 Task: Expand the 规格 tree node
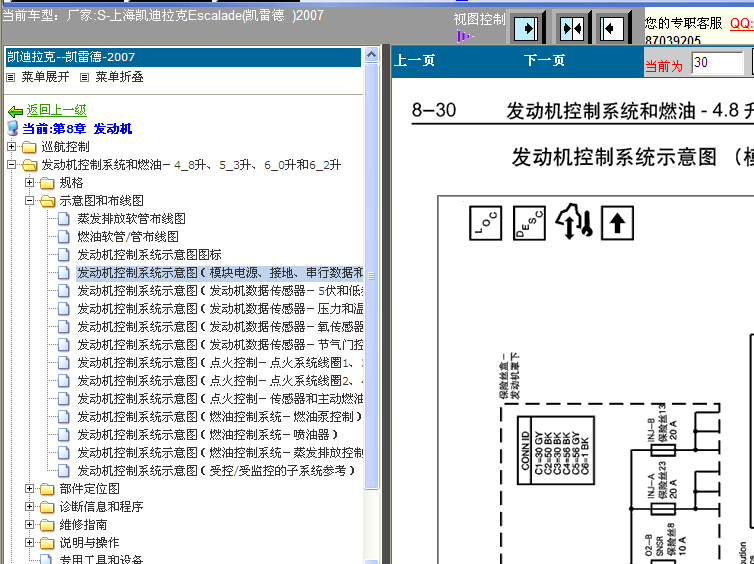tap(29, 182)
